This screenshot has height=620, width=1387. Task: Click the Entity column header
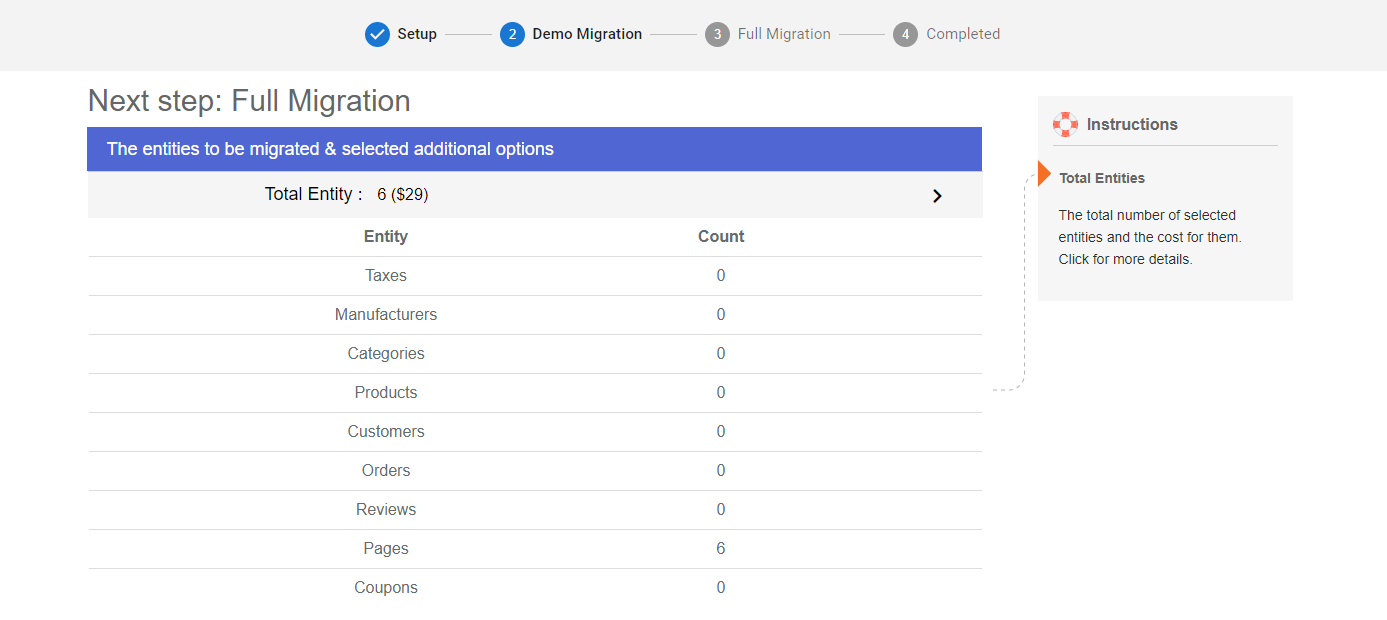[386, 237]
